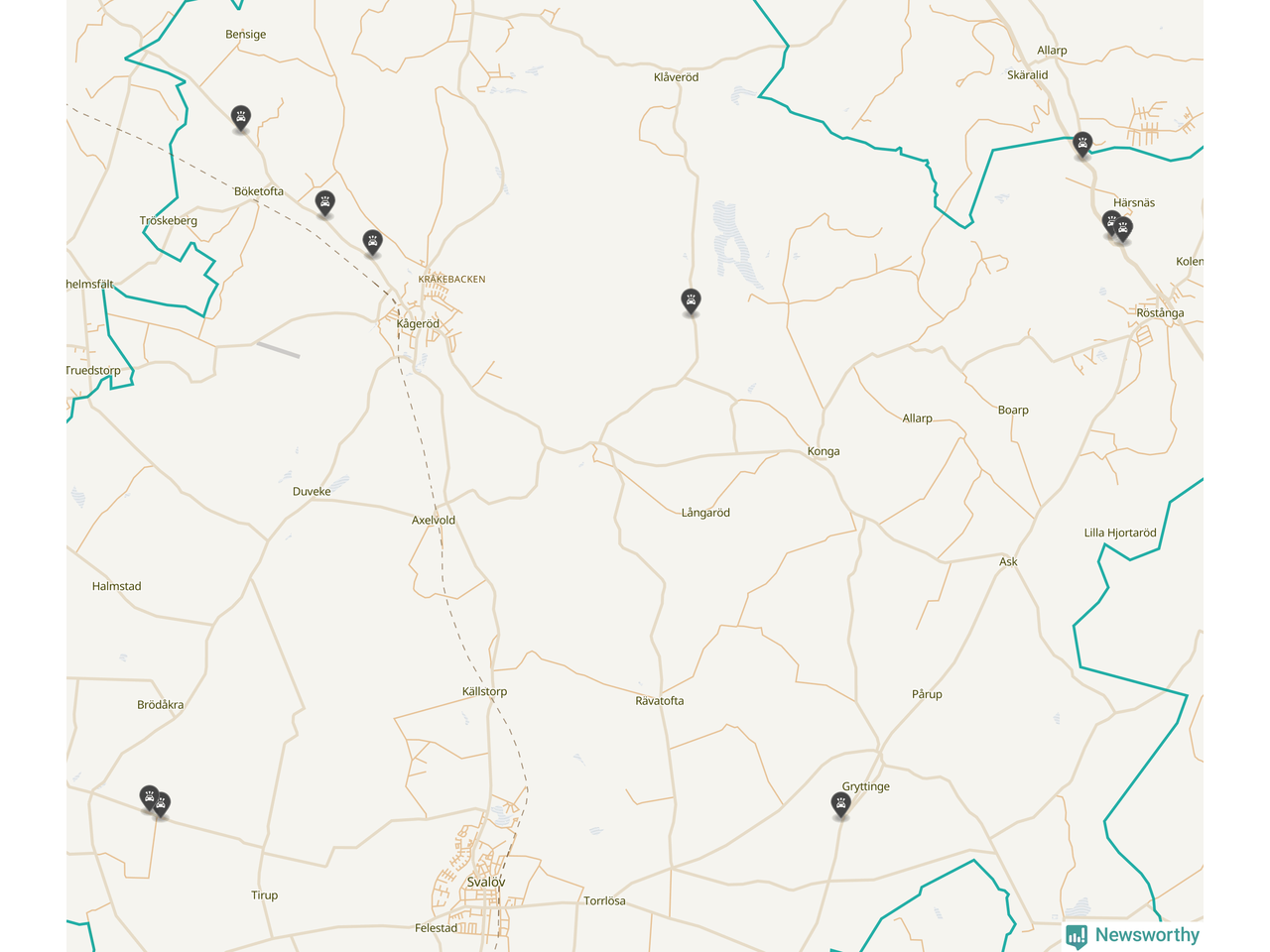The height and width of the screenshot is (952, 1270).
Task: Click the Rävatofta label
Action: tap(660, 701)
